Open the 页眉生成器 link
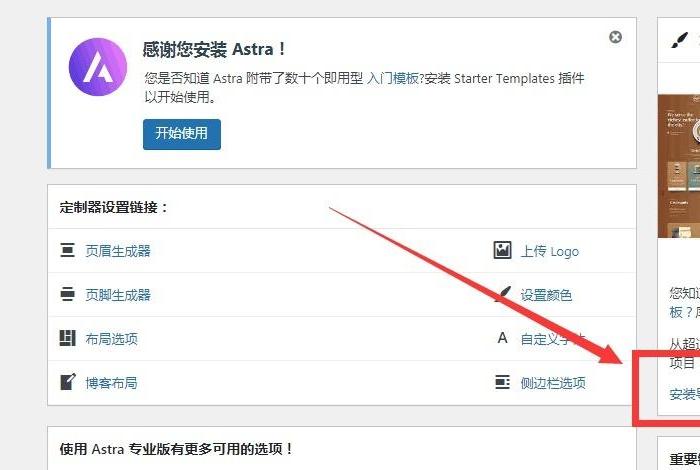 [118, 251]
